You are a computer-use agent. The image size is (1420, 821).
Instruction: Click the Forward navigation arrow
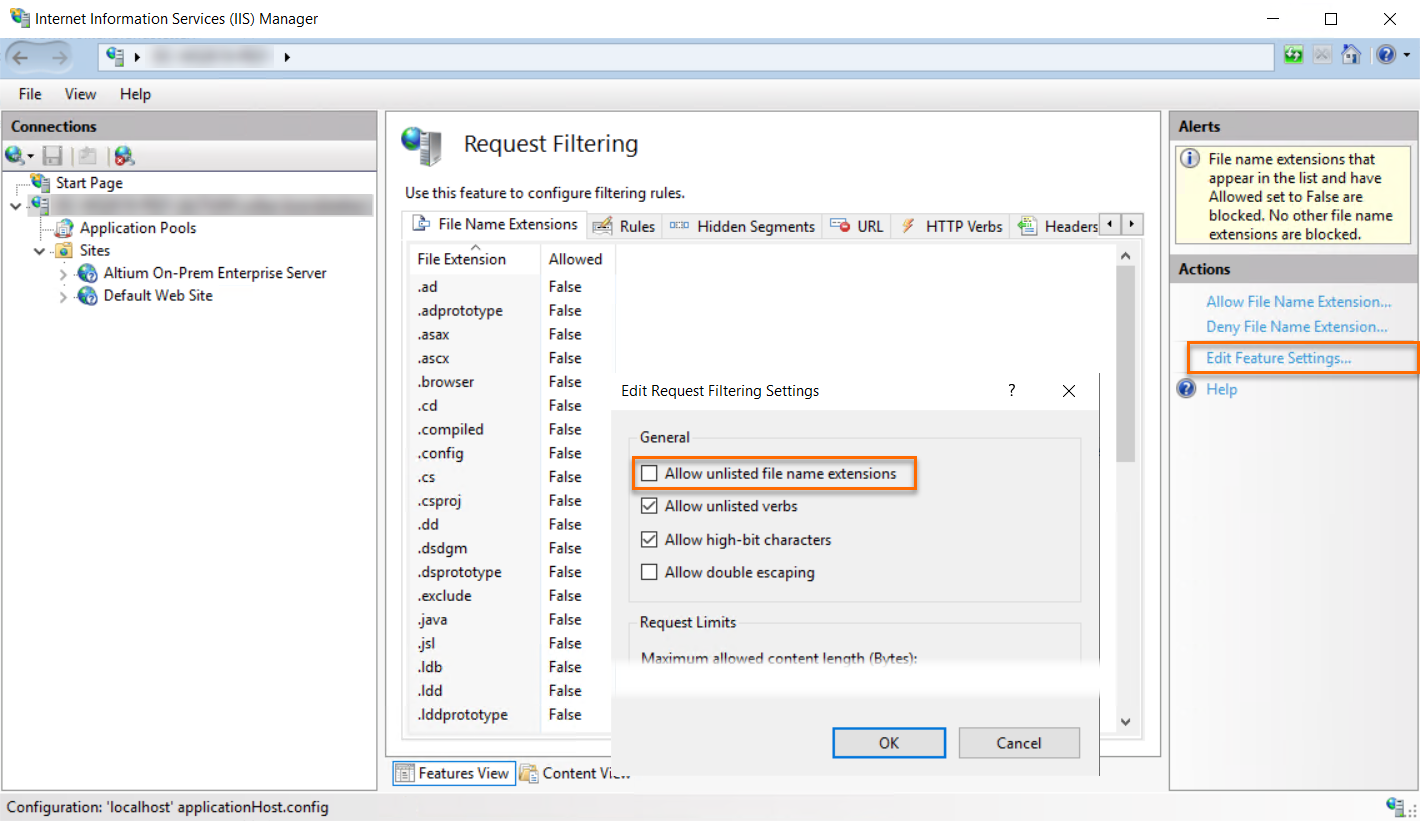pos(58,57)
